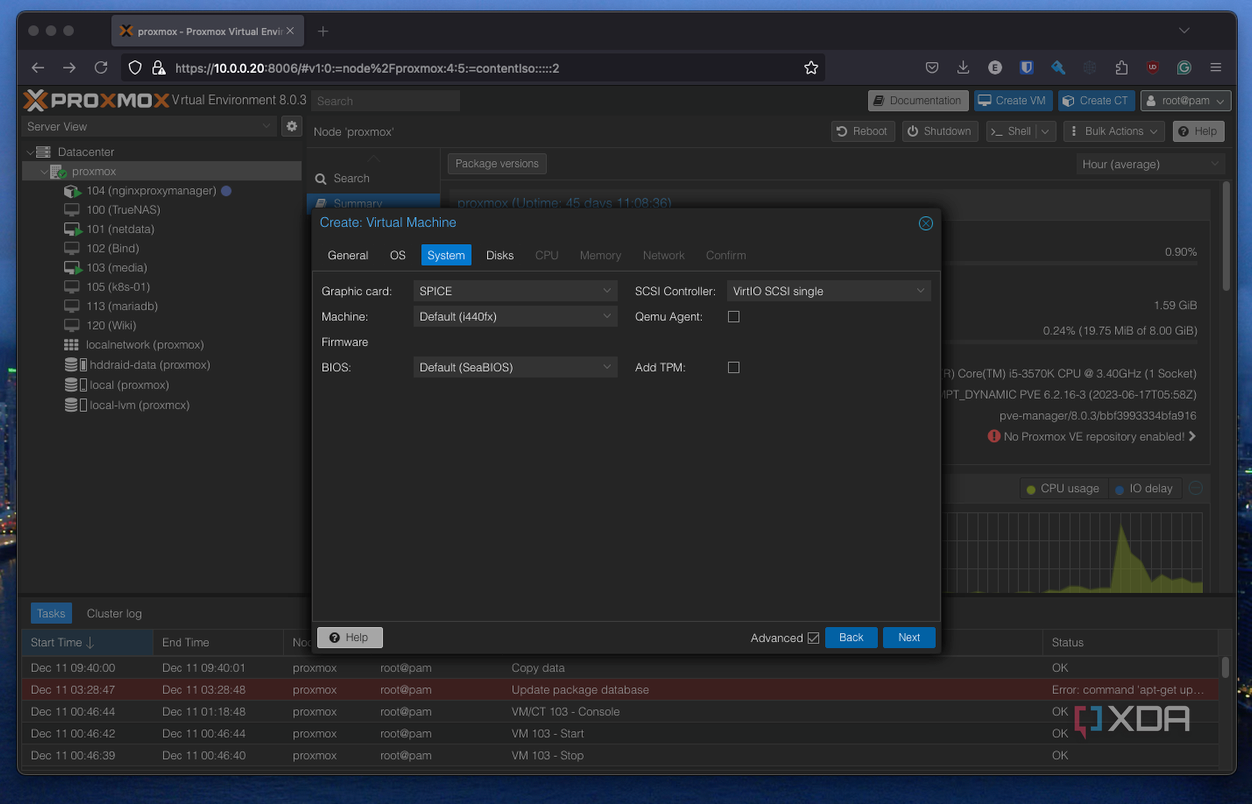Click the browser forward arrow
The height and width of the screenshot is (804, 1252).
tap(69, 68)
